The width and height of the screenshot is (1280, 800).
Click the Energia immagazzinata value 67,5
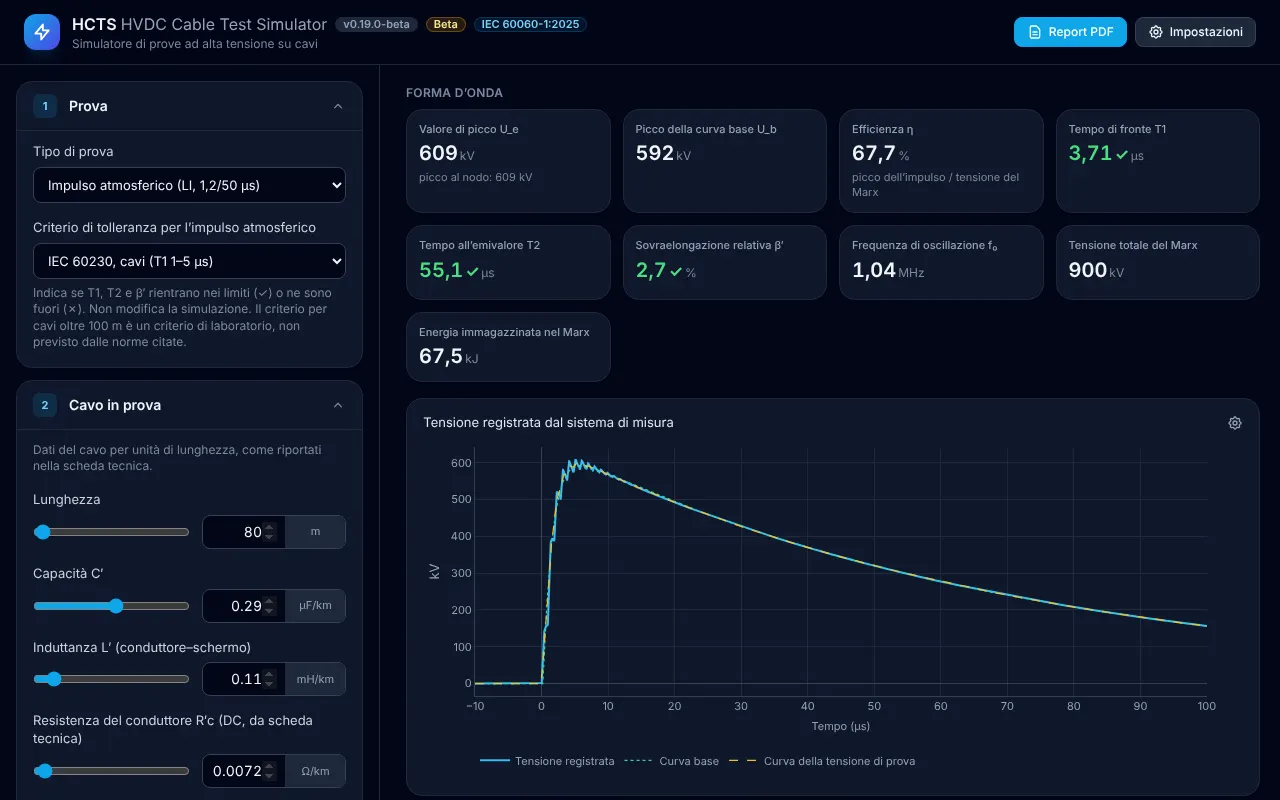(x=441, y=356)
